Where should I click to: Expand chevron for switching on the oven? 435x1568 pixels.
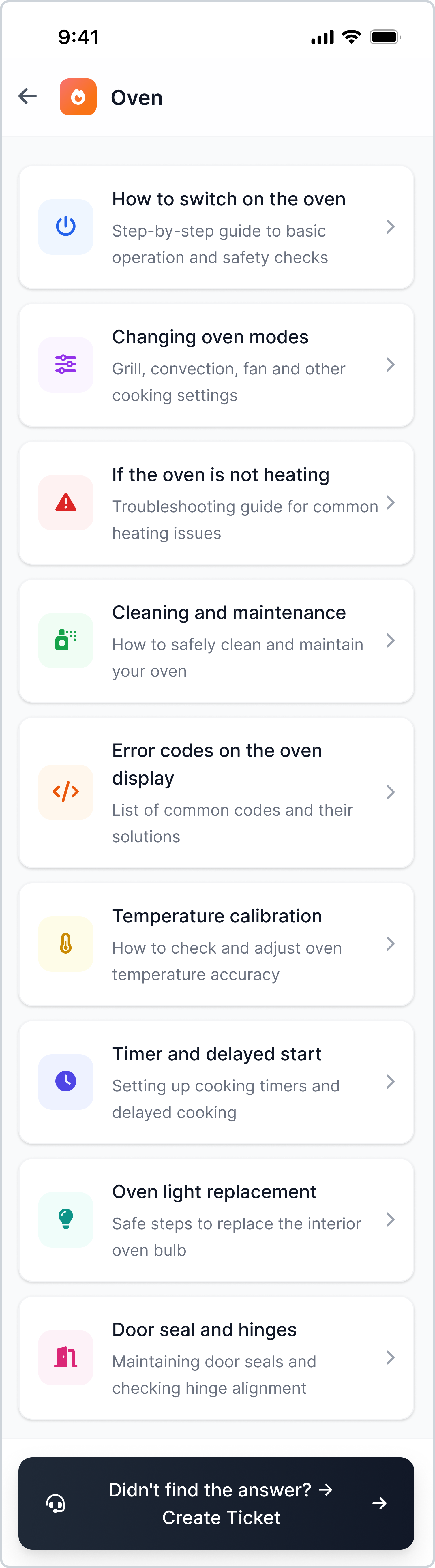(391, 227)
